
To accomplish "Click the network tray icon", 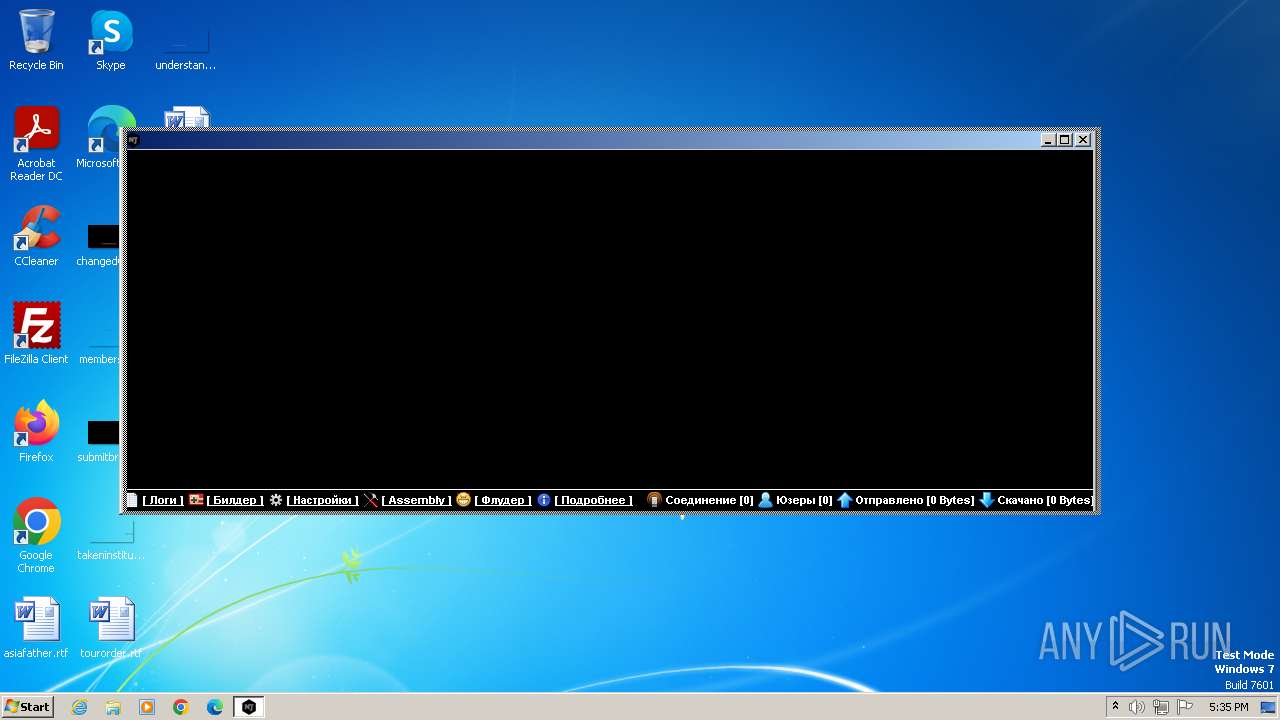I will click(x=1161, y=707).
